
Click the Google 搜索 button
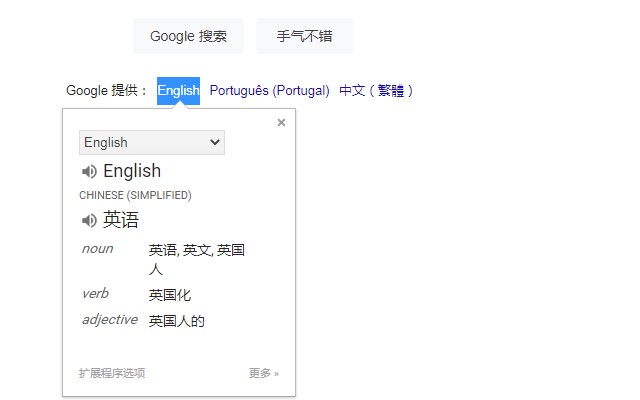[189, 36]
